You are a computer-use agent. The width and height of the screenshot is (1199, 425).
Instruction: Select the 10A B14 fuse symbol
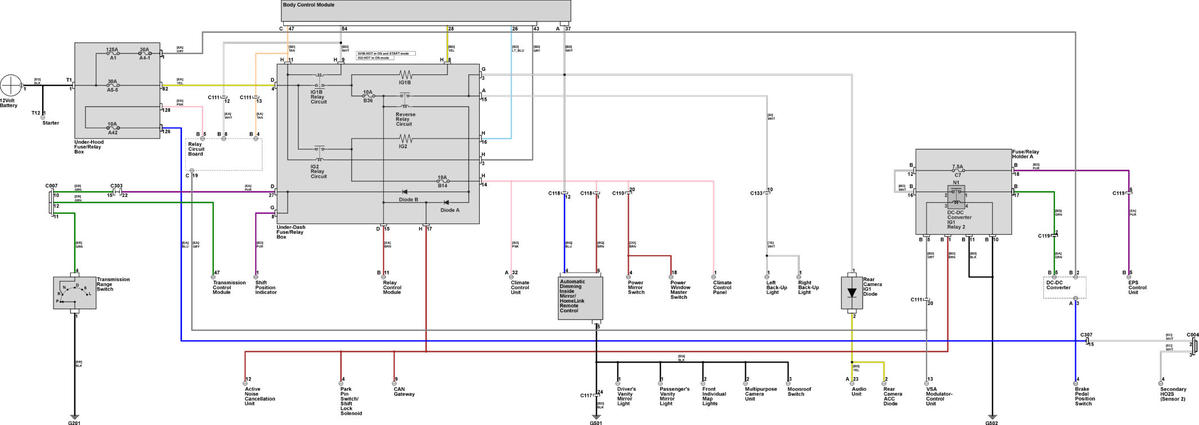tap(442, 181)
